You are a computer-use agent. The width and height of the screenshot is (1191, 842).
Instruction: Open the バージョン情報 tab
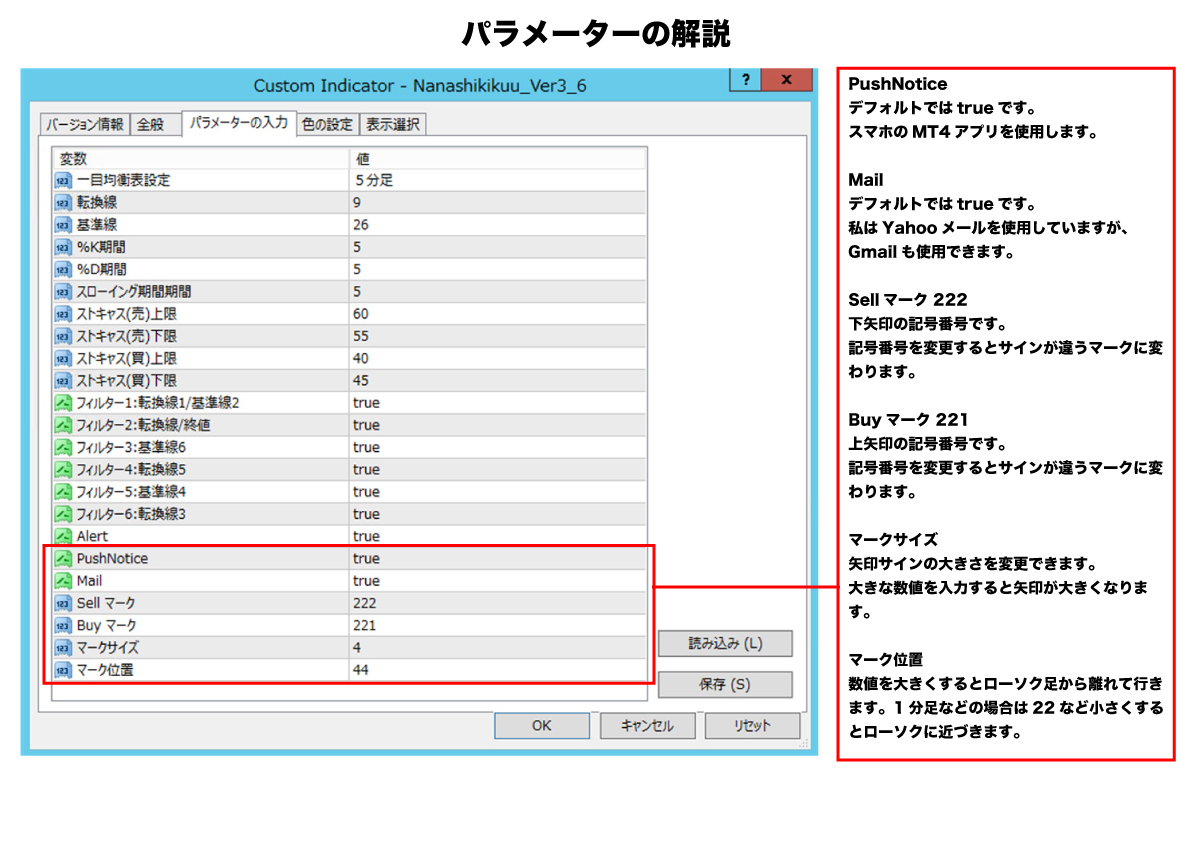point(84,125)
